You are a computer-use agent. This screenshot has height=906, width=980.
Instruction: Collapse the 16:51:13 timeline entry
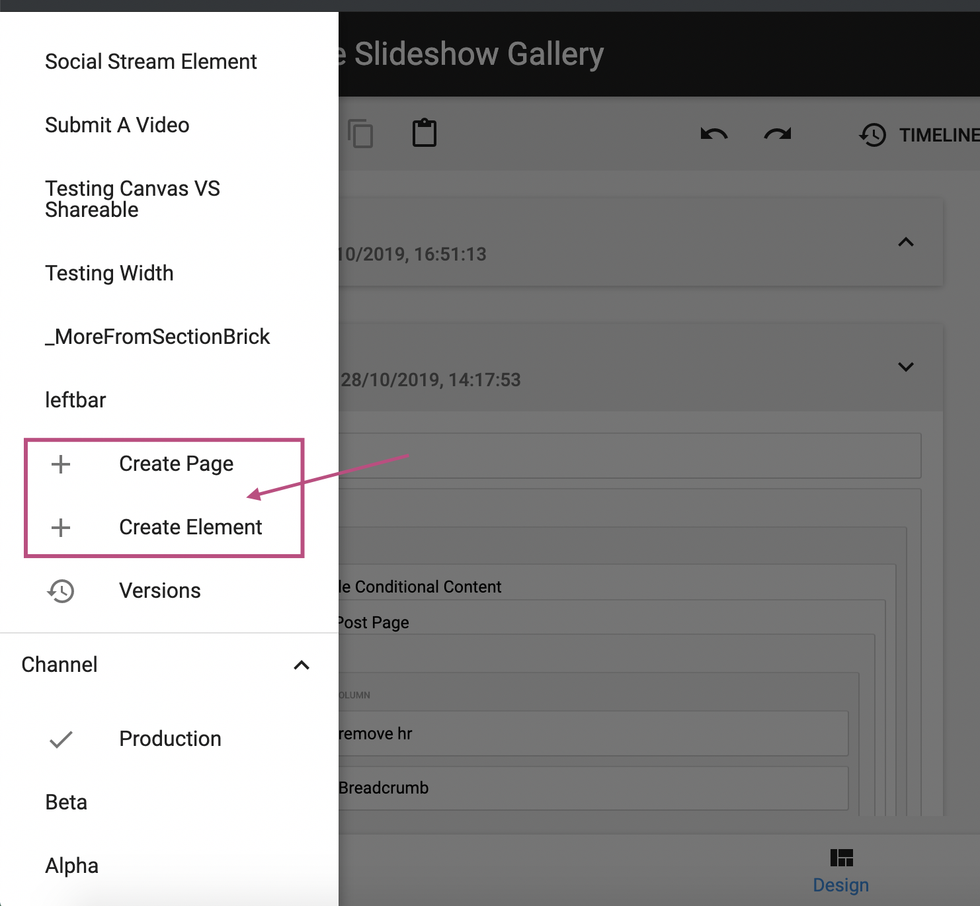905,242
